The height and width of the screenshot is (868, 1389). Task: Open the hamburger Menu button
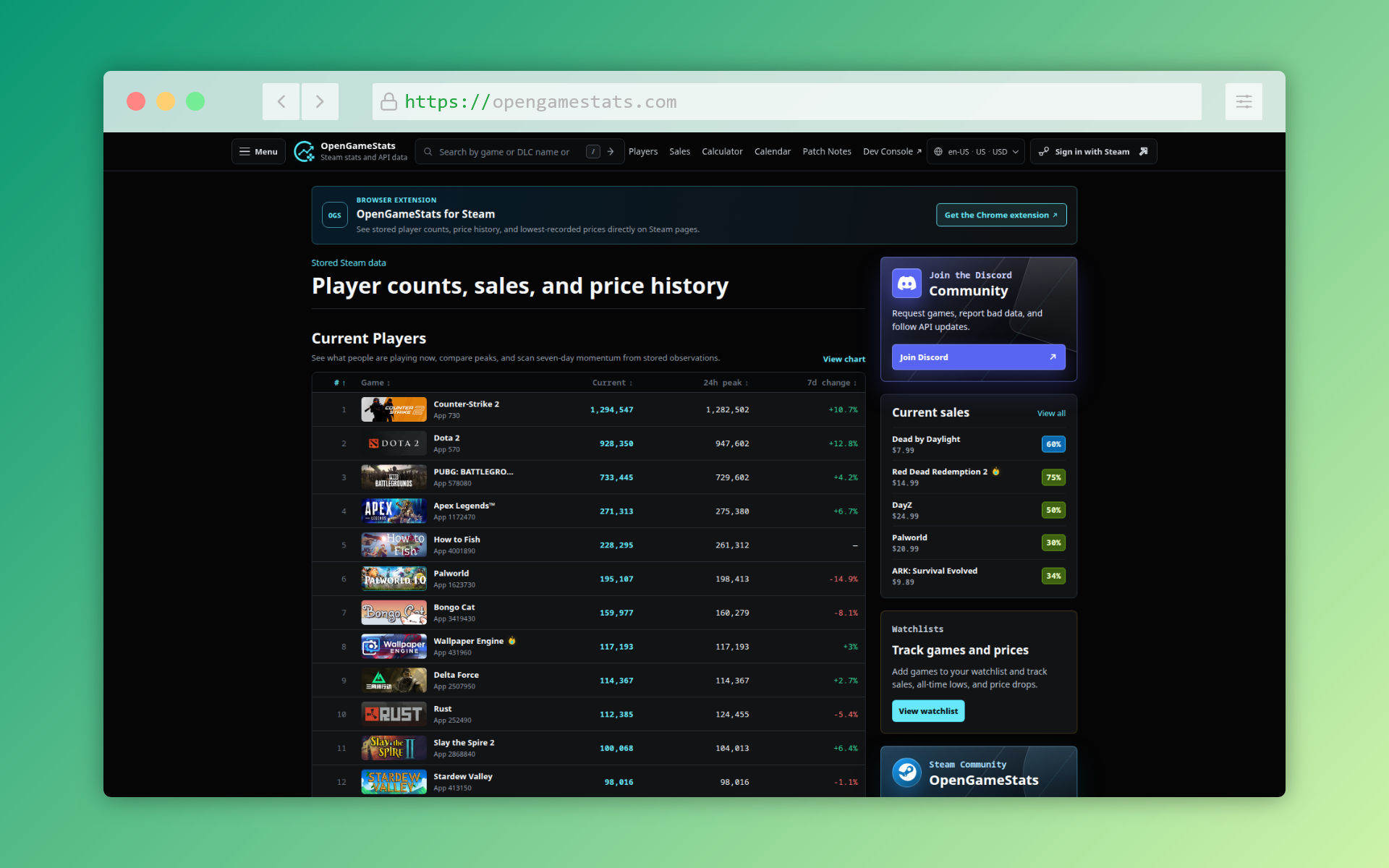coord(258,152)
